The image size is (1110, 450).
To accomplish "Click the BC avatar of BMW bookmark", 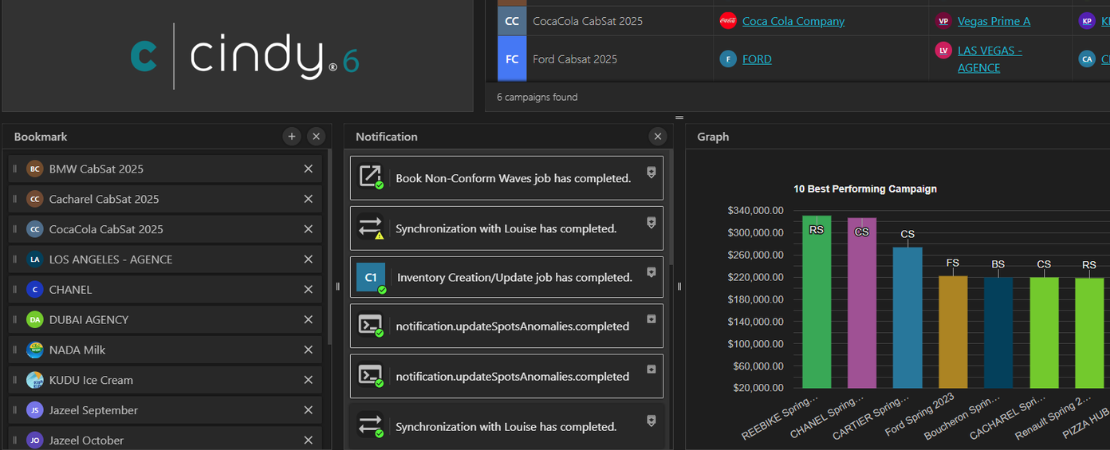I will coord(35,169).
